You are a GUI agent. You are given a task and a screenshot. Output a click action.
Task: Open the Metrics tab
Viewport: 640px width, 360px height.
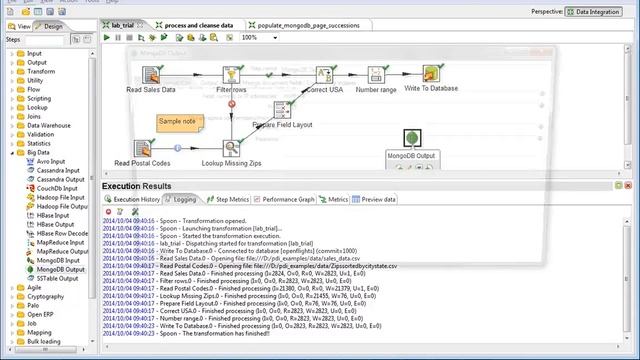pyautogui.click(x=334, y=199)
